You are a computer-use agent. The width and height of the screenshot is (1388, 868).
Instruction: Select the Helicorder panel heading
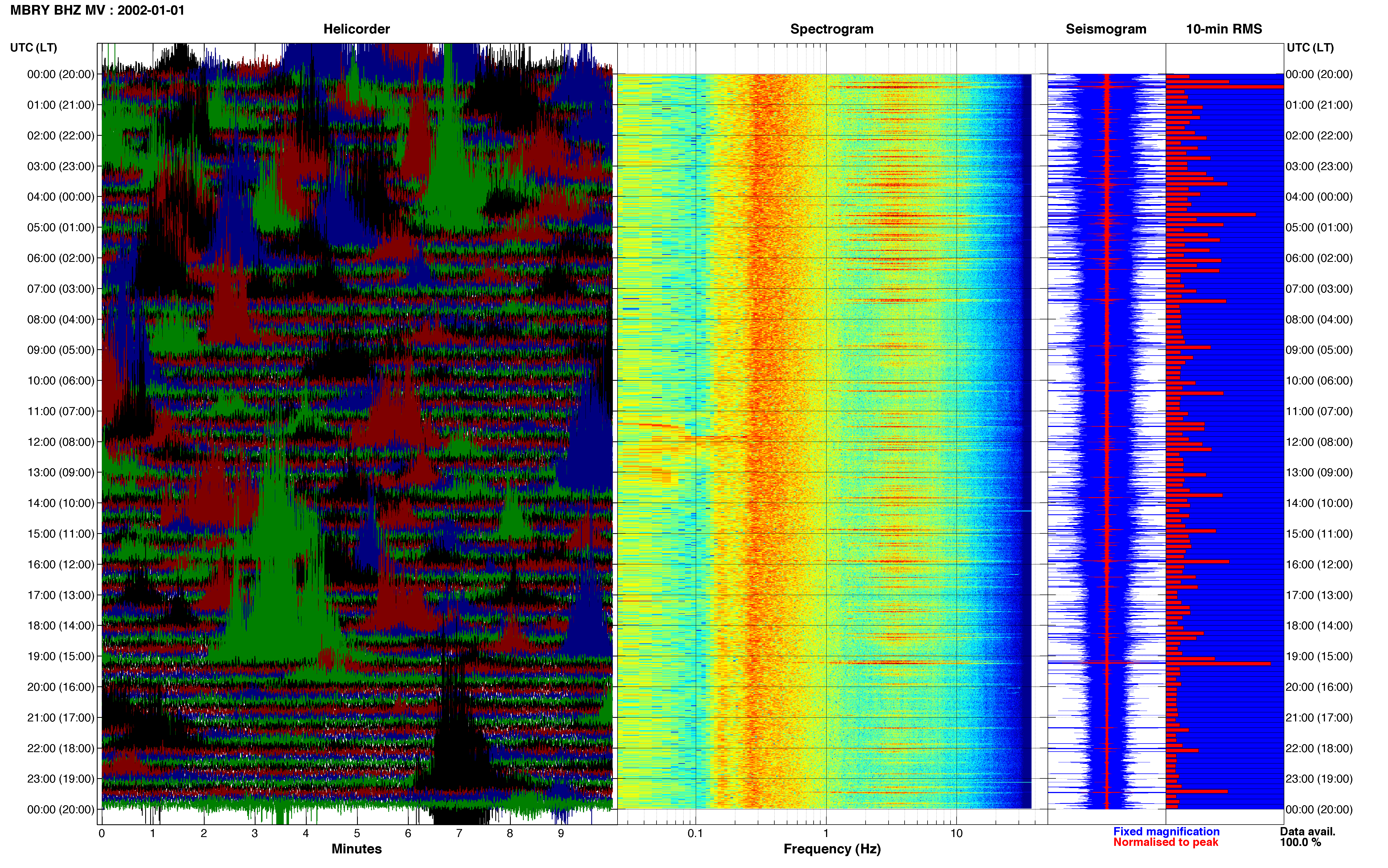coord(356,29)
